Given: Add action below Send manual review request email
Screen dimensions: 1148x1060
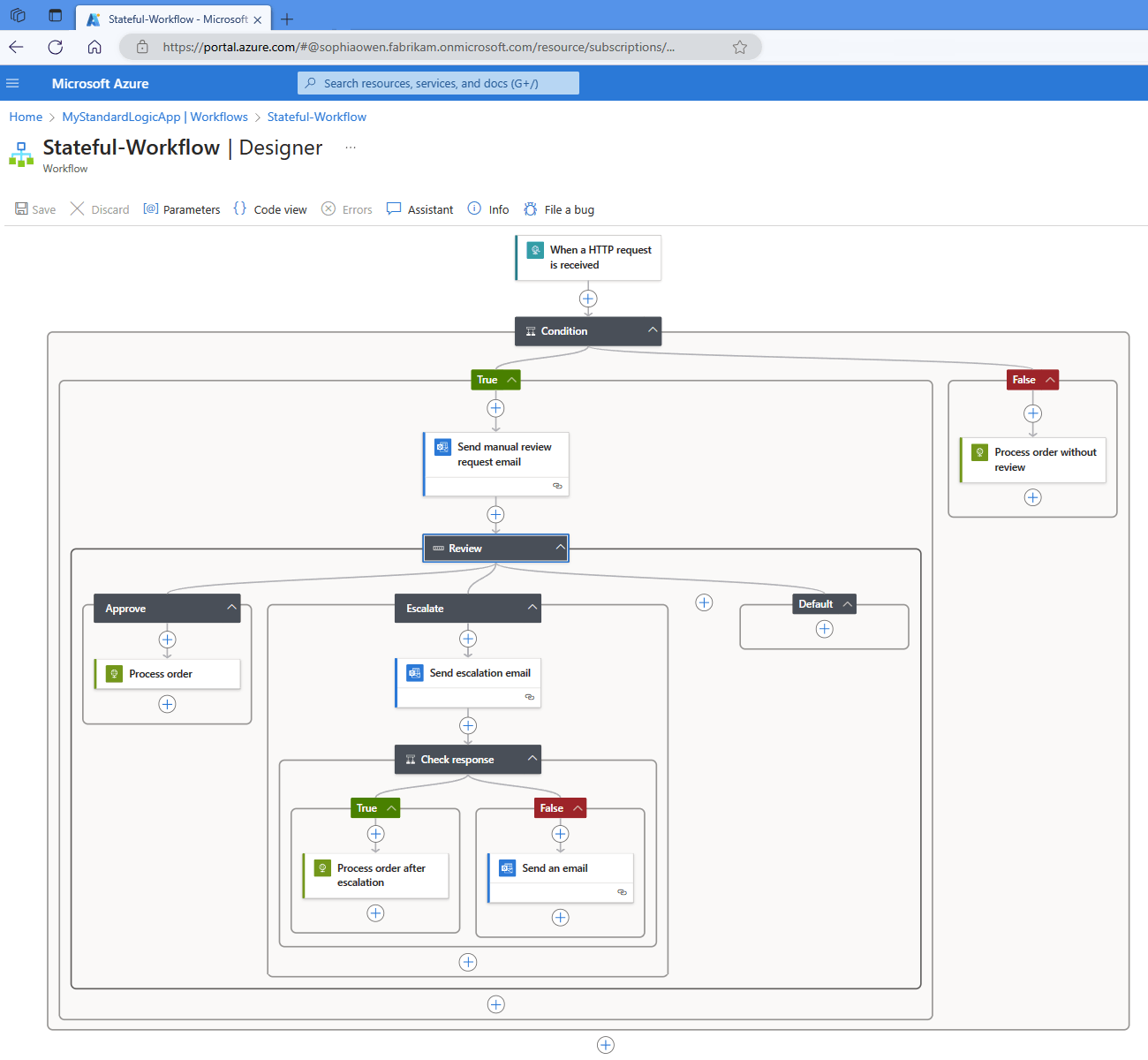Looking at the screenshot, I should click(496, 514).
